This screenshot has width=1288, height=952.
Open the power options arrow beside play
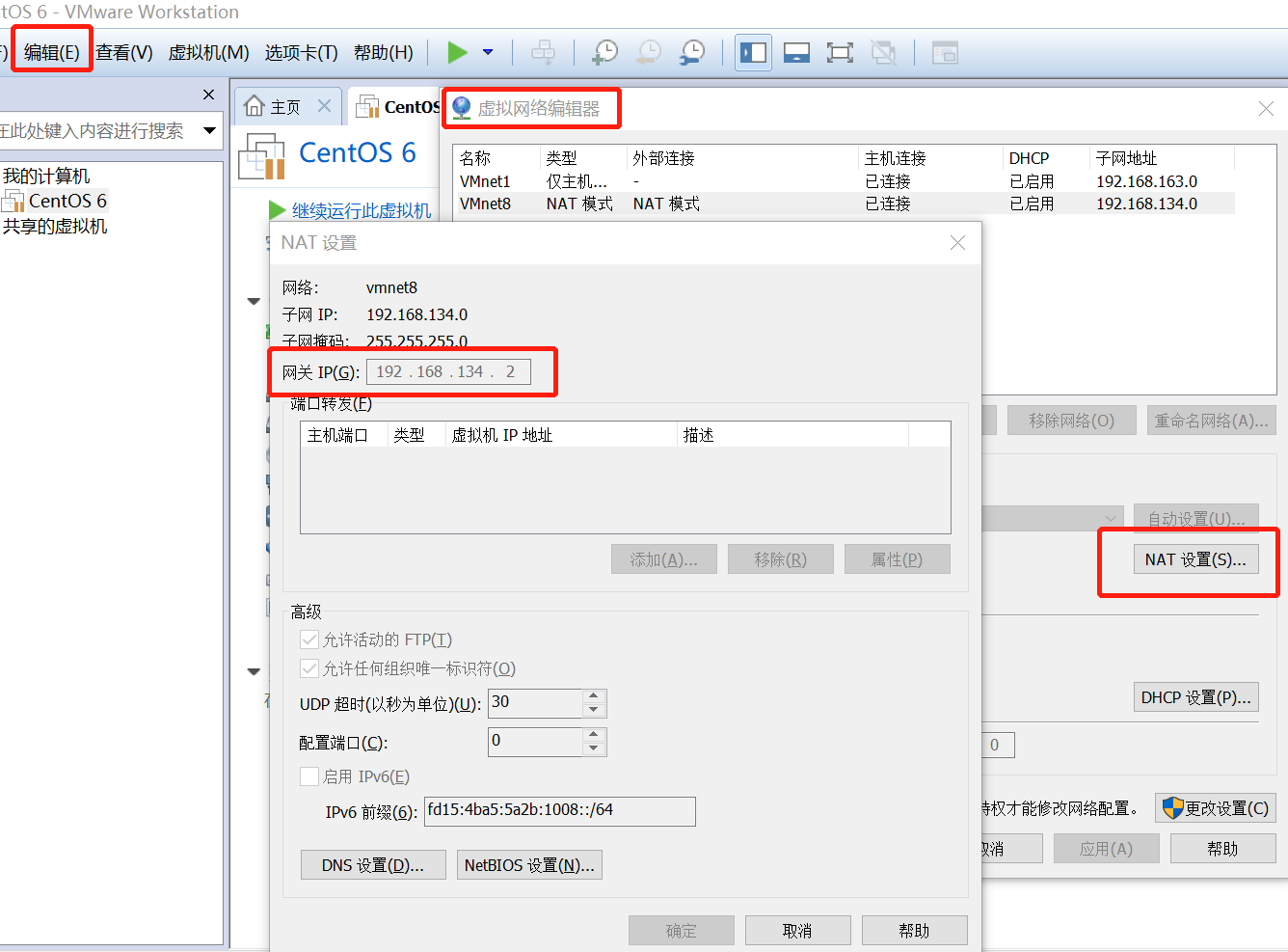coord(488,52)
